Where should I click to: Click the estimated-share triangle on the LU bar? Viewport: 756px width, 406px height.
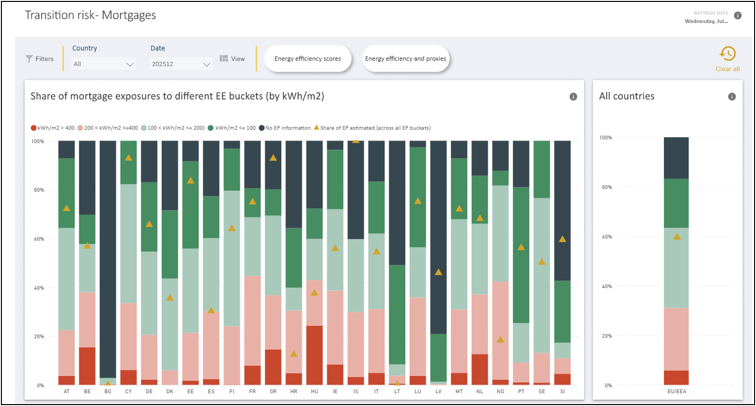[x=418, y=201]
